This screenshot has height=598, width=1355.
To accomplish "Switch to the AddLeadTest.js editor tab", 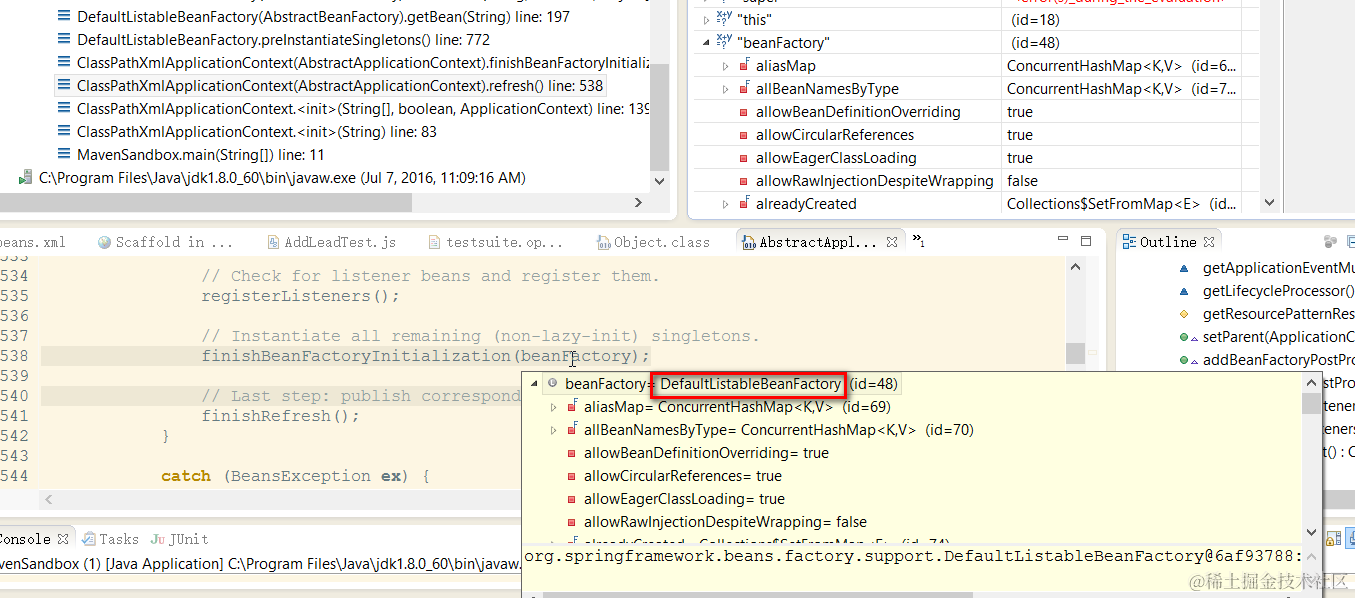I will click(332, 242).
